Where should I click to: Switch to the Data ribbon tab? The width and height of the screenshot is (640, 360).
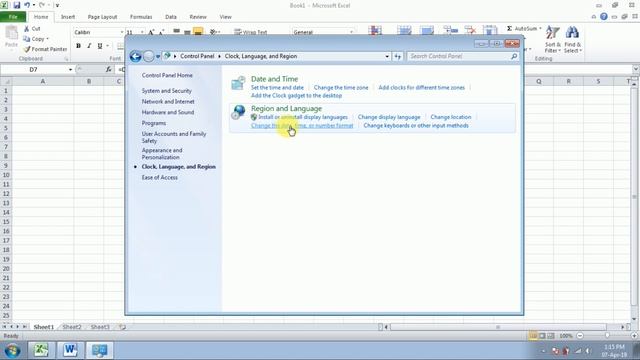[171, 17]
